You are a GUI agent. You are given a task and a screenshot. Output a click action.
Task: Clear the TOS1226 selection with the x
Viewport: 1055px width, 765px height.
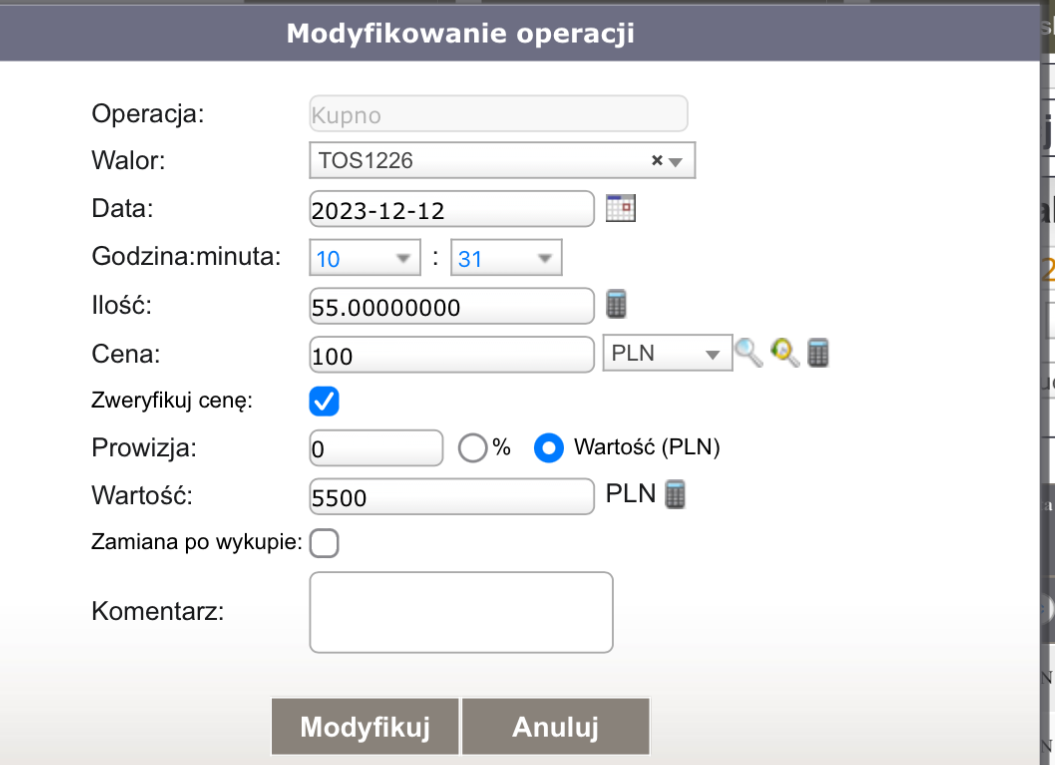click(657, 160)
